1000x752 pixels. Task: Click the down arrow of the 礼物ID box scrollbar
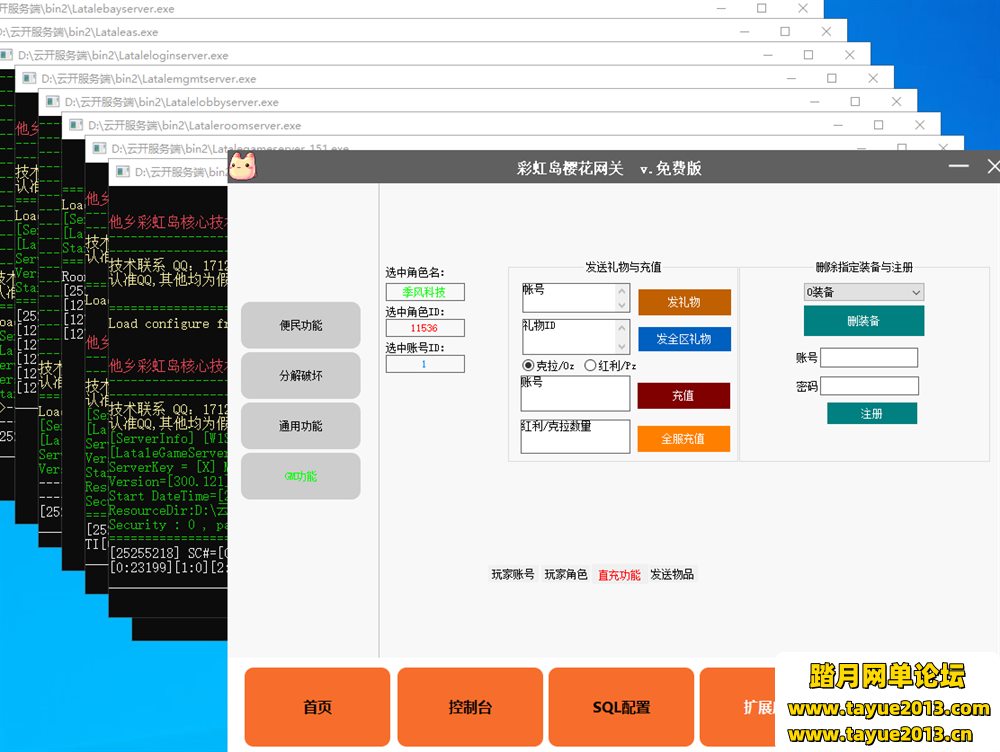(x=622, y=346)
